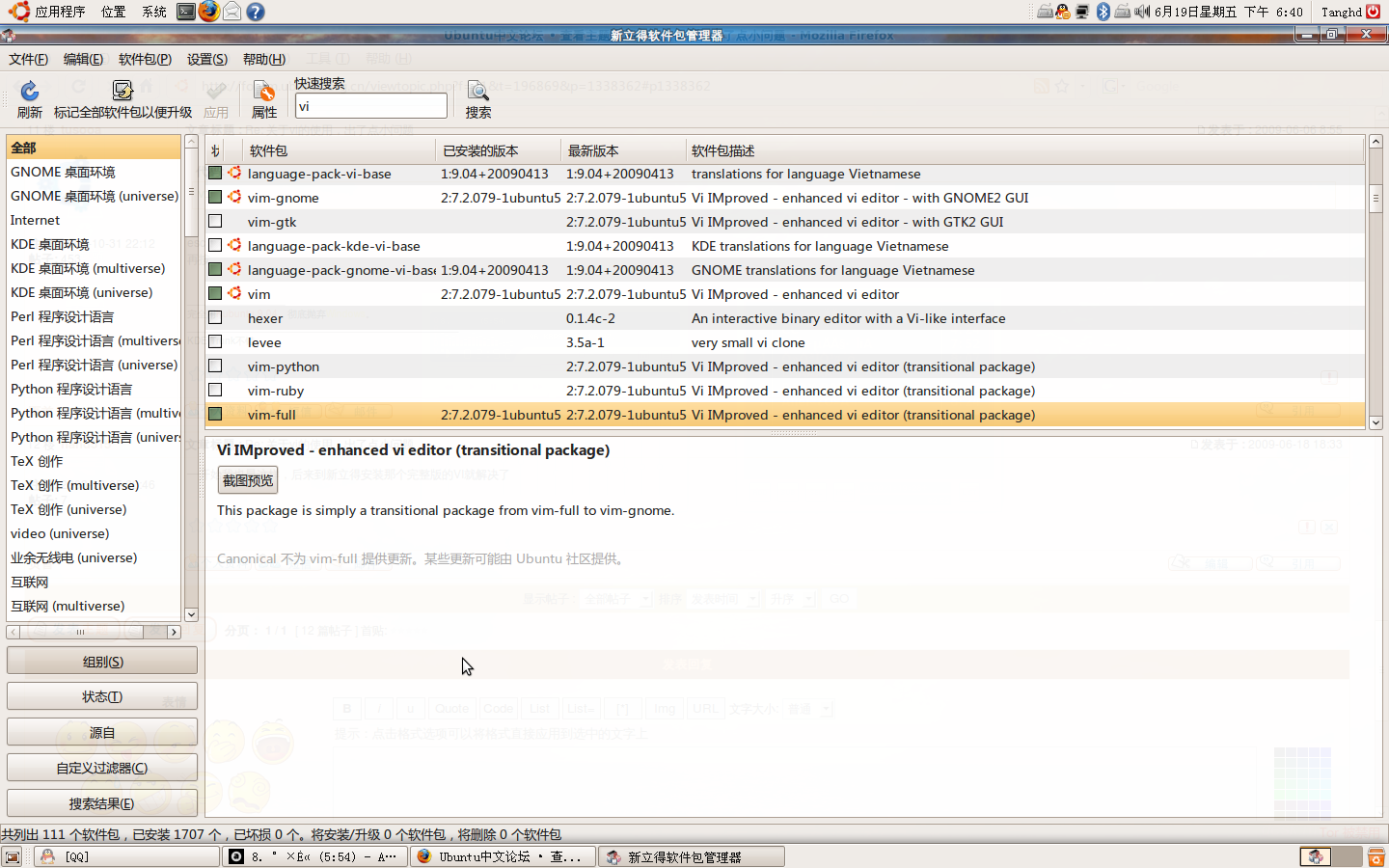Viewport: 1389px width, 868px height.
Task: Click package list scrollbar up arrow
Action: pyautogui.click(x=1375, y=142)
